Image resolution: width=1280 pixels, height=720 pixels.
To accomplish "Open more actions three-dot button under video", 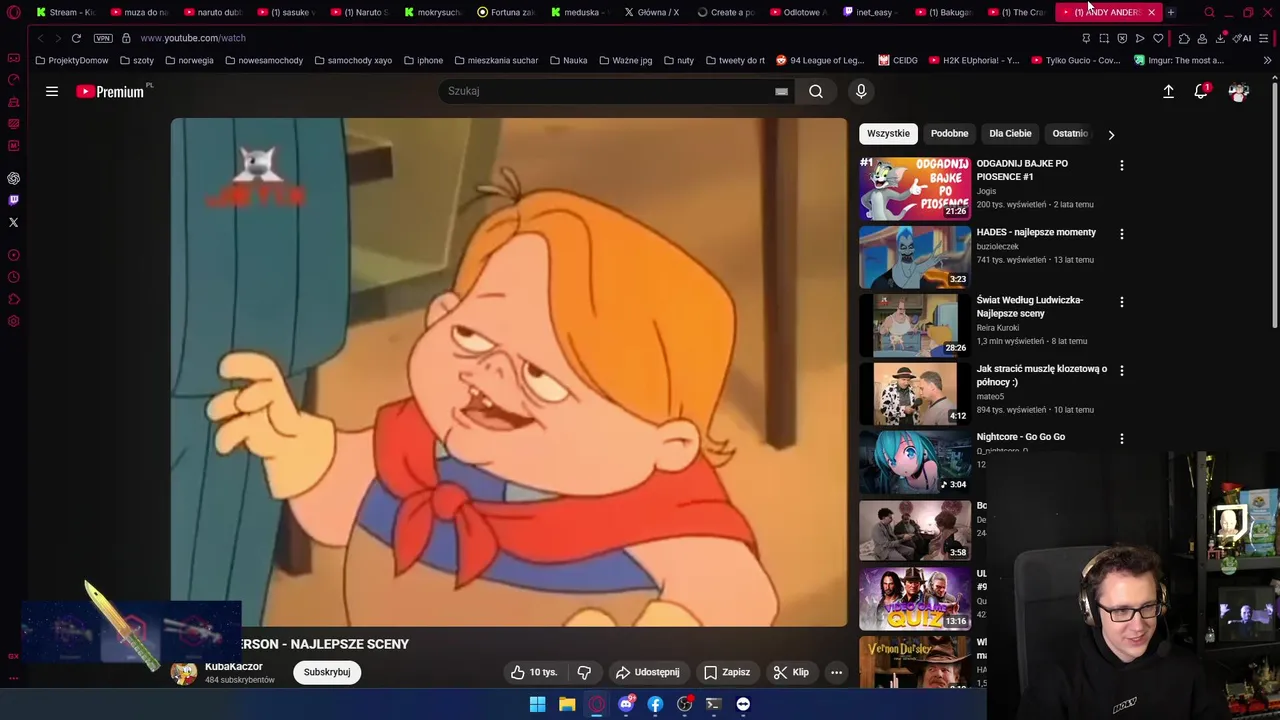I will pyautogui.click(x=836, y=672).
